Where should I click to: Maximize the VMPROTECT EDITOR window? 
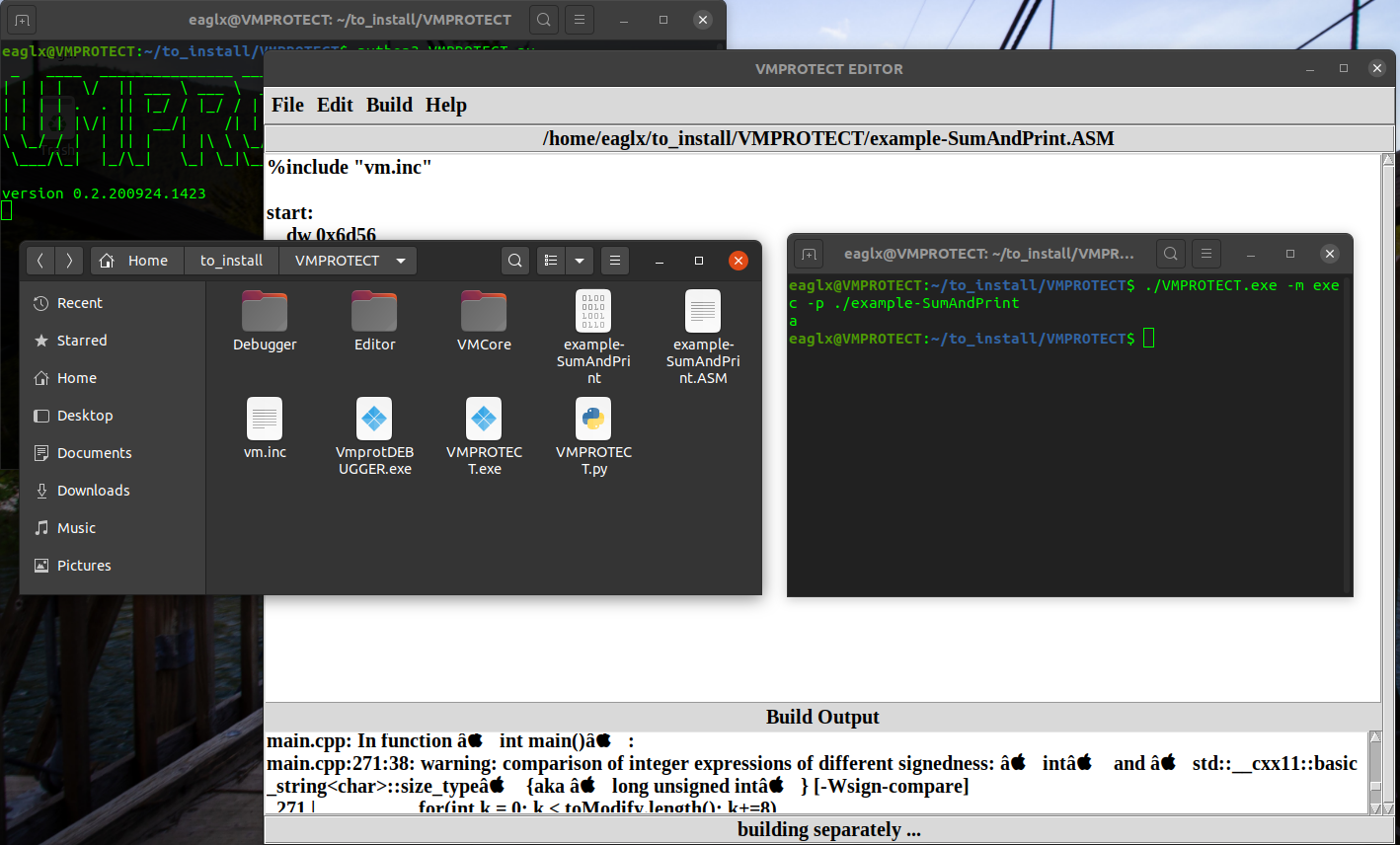1344,68
